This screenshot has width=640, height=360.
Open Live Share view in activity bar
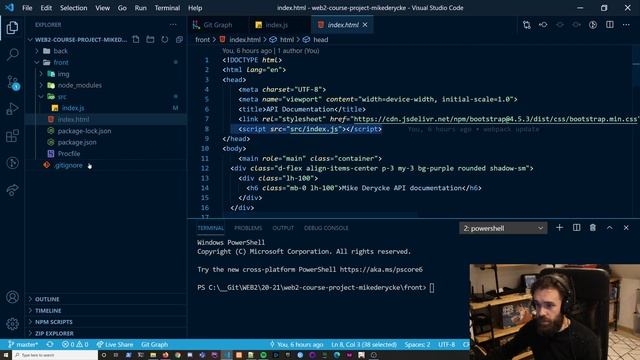(12, 190)
